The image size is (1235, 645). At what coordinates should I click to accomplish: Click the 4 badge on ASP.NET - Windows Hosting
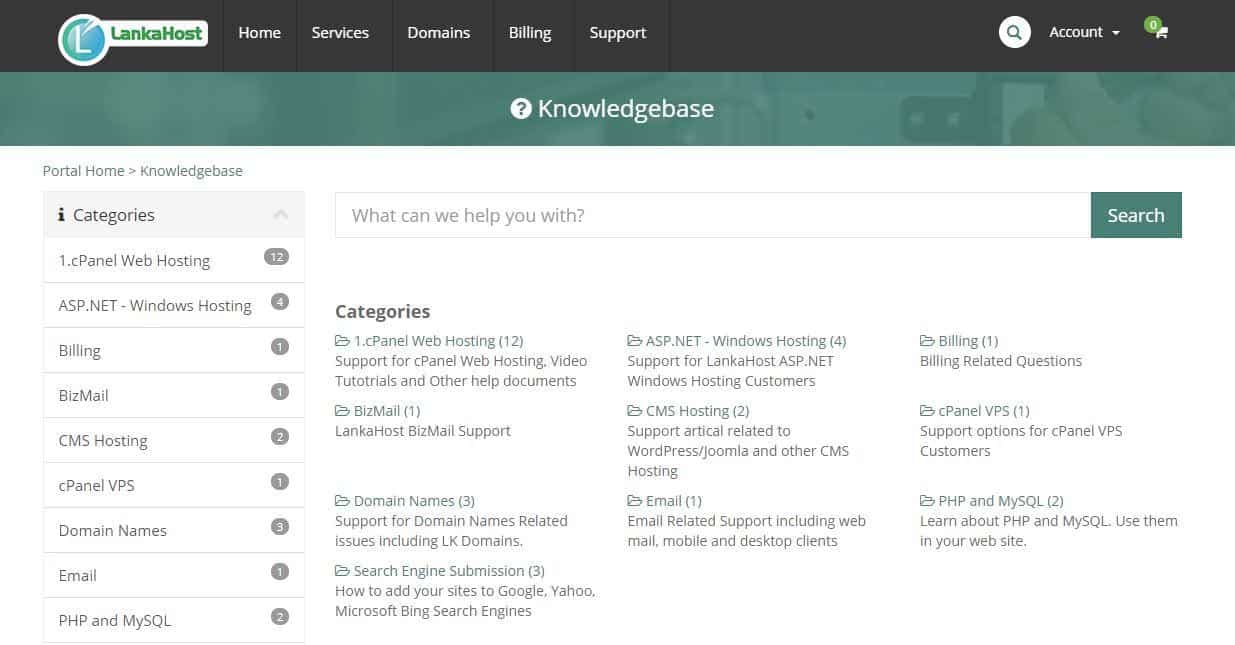280,302
